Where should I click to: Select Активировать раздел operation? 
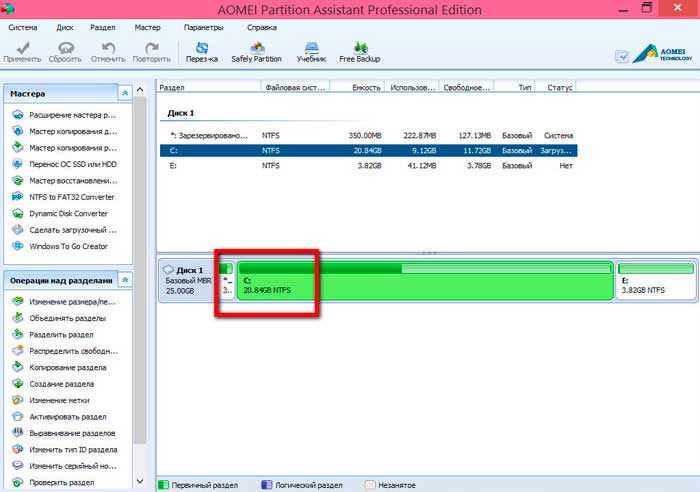coord(59,417)
